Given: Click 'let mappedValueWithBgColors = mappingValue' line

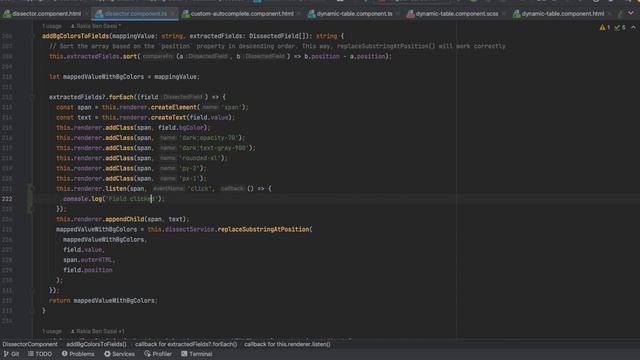Looking at the screenshot, I should coord(124,77).
